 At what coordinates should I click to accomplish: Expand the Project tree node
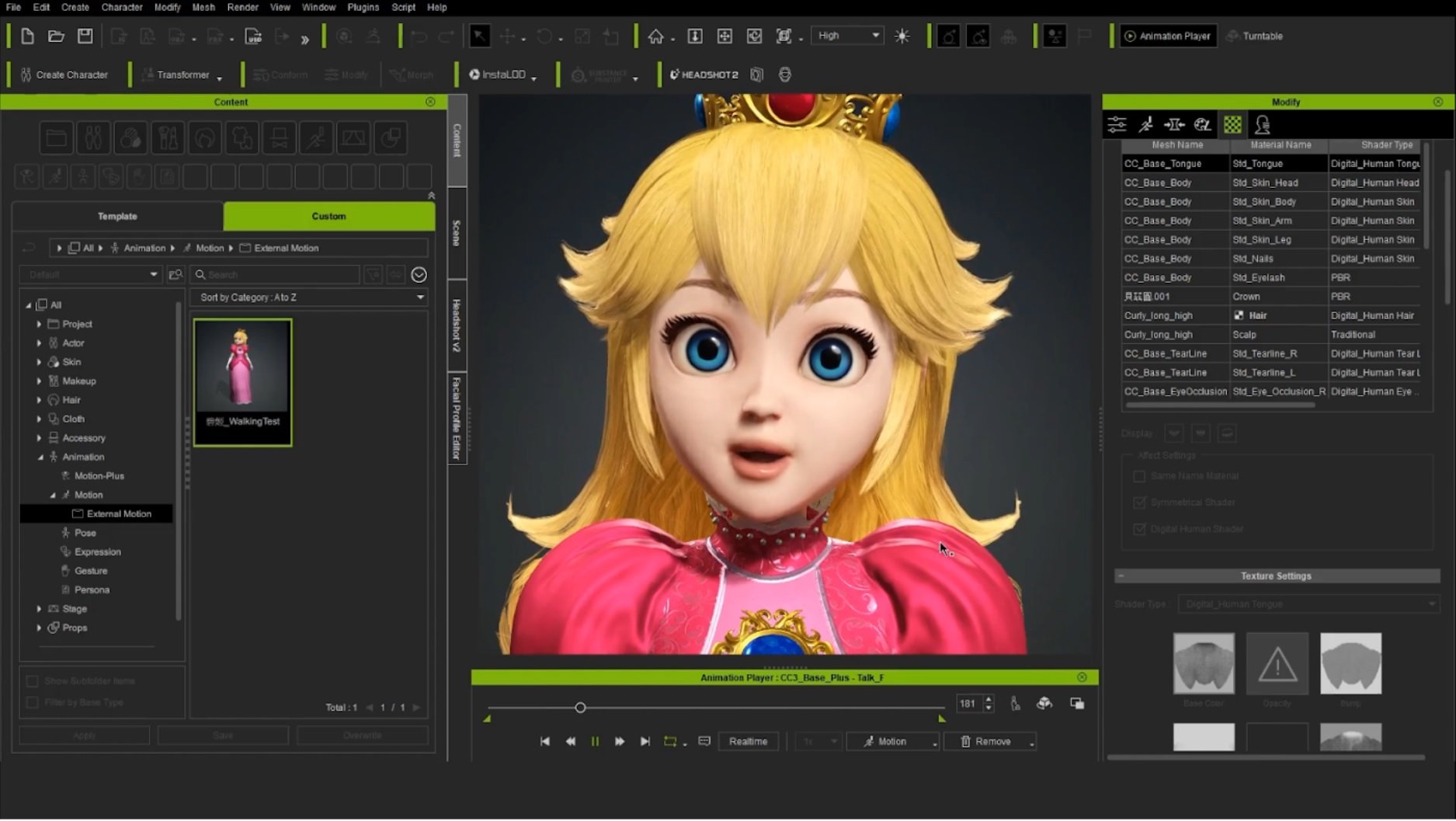click(x=39, y=324)
